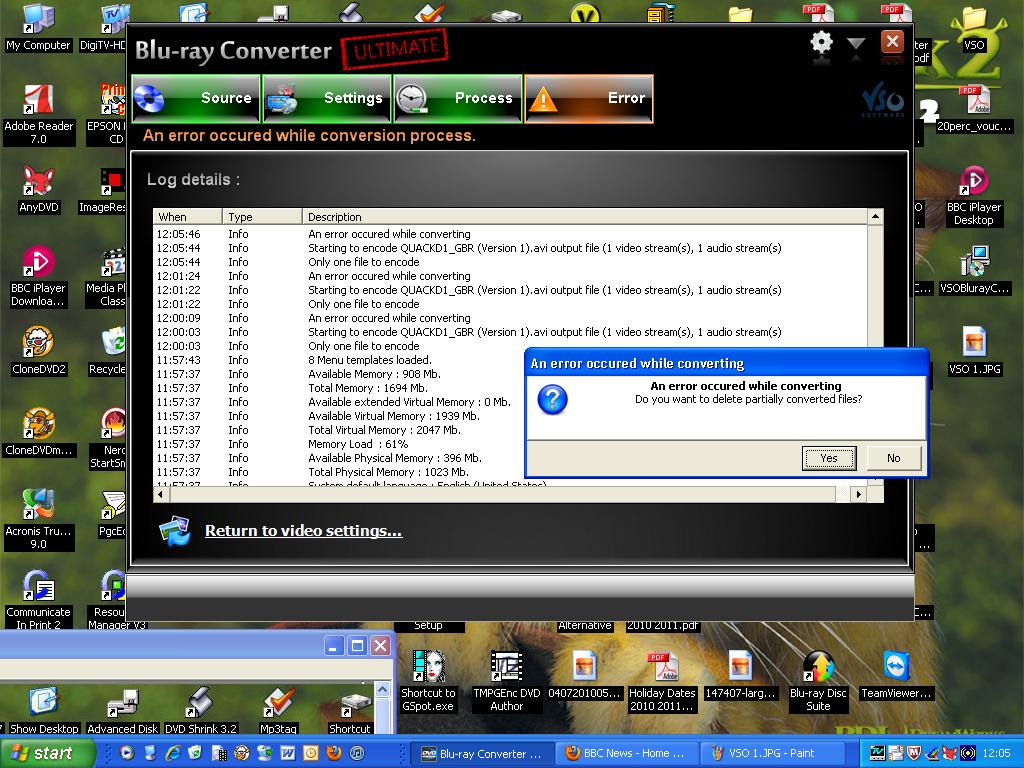Select Communicate In Print 2 desktop icon
Image resolution: width=1024 pixels, height=768 pixels.
(x=39, y=600)
